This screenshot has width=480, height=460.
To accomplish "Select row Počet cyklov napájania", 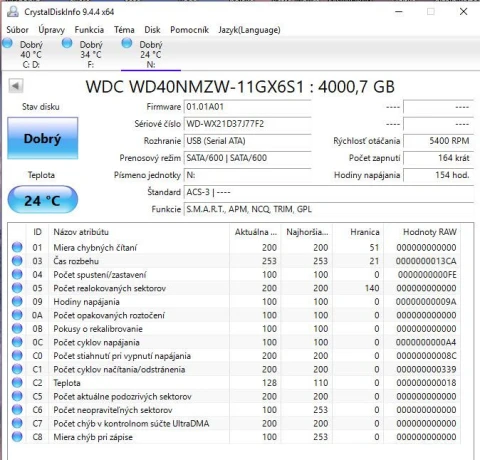I will click(234, 342).
